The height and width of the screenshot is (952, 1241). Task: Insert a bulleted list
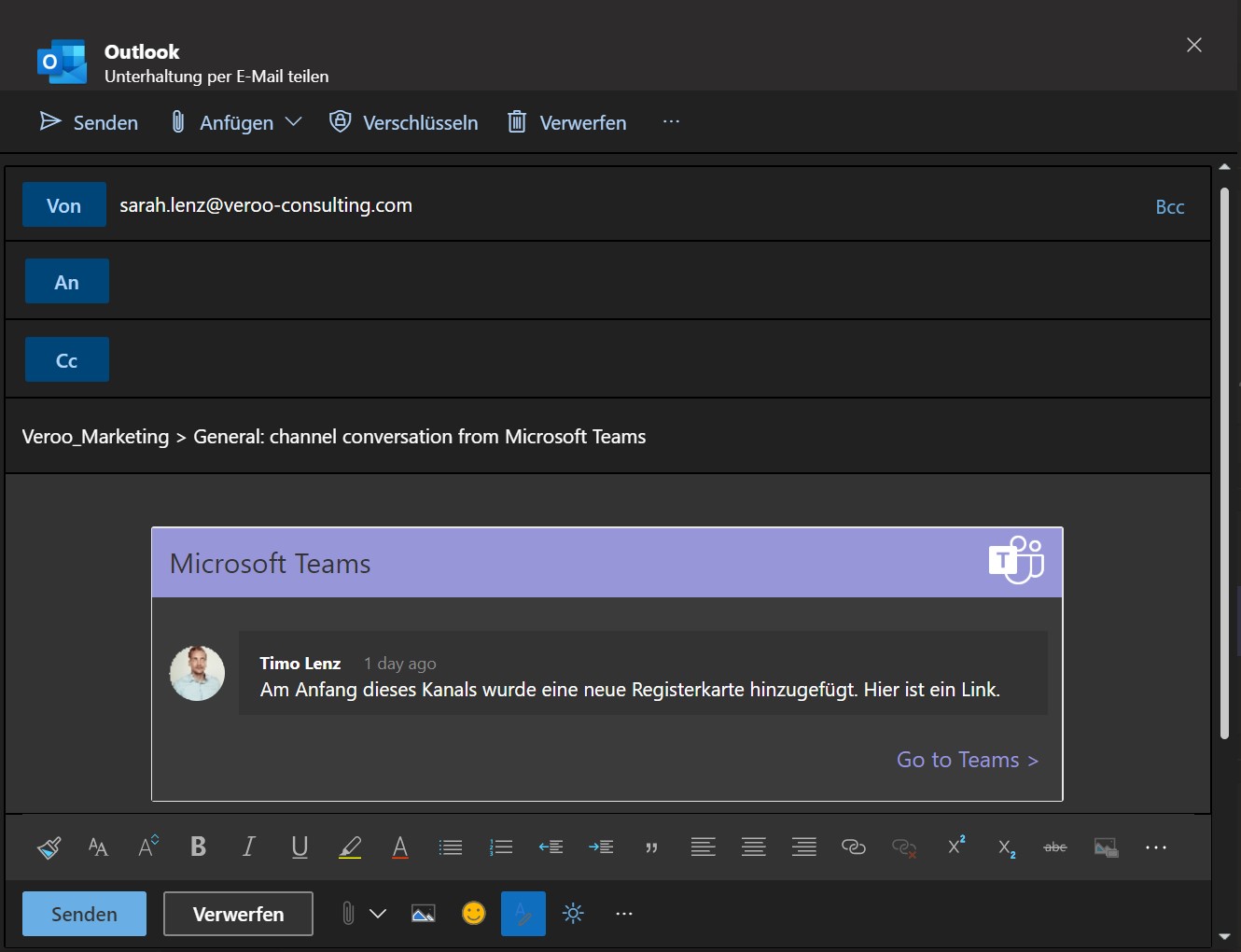451,847
